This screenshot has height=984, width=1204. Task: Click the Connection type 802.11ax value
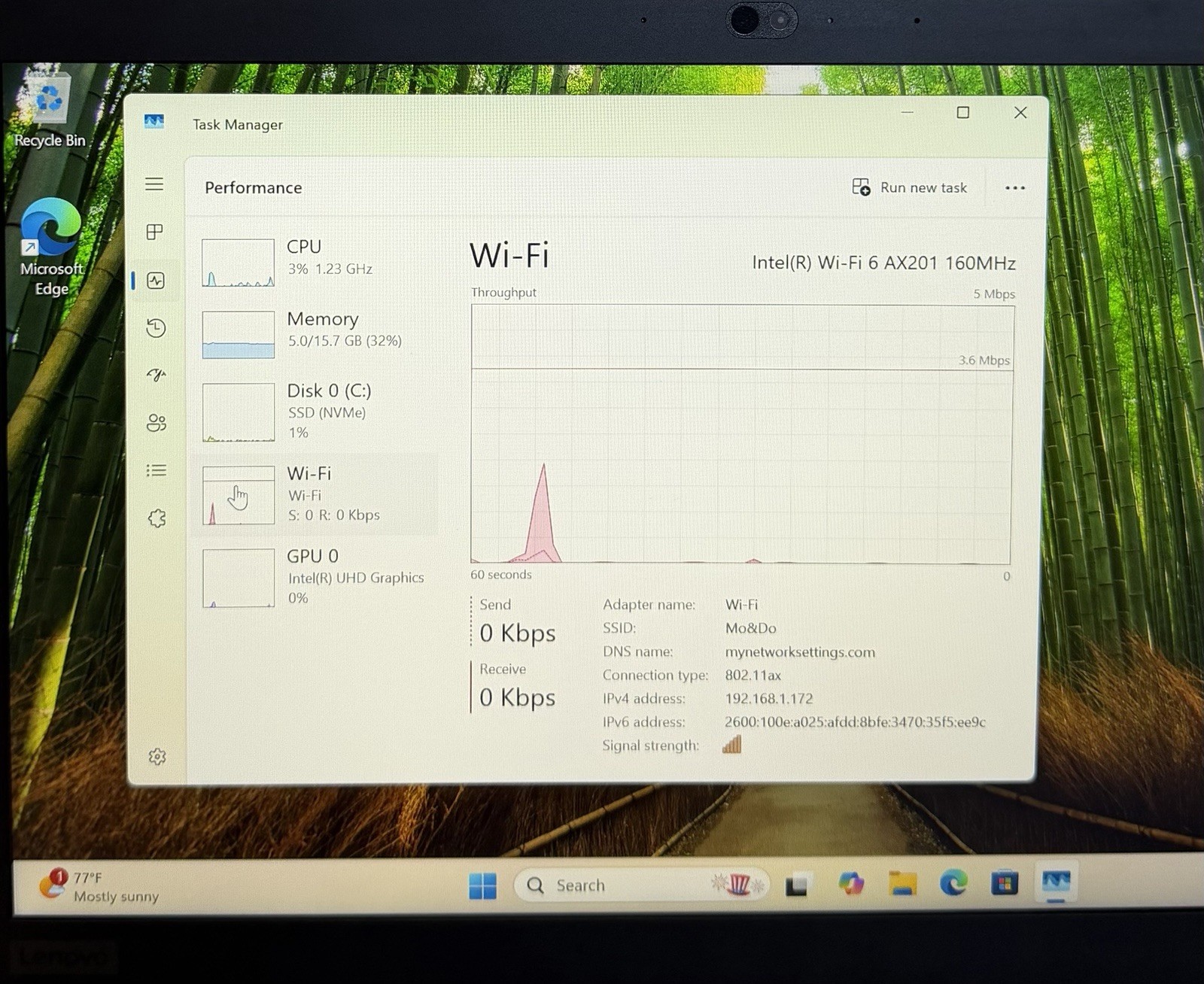(x=753, y=675)
